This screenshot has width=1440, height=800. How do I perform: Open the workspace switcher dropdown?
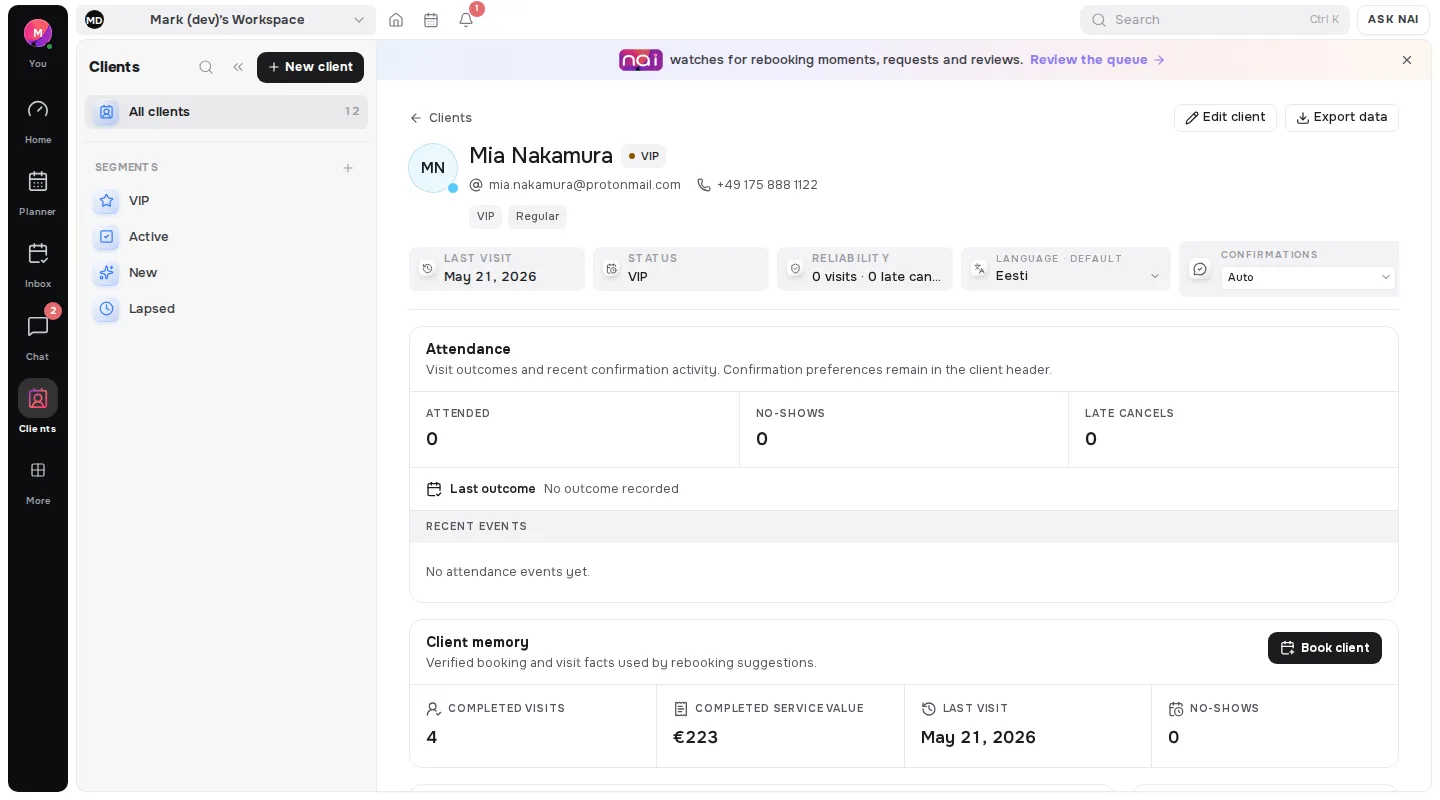pos(226,20)
